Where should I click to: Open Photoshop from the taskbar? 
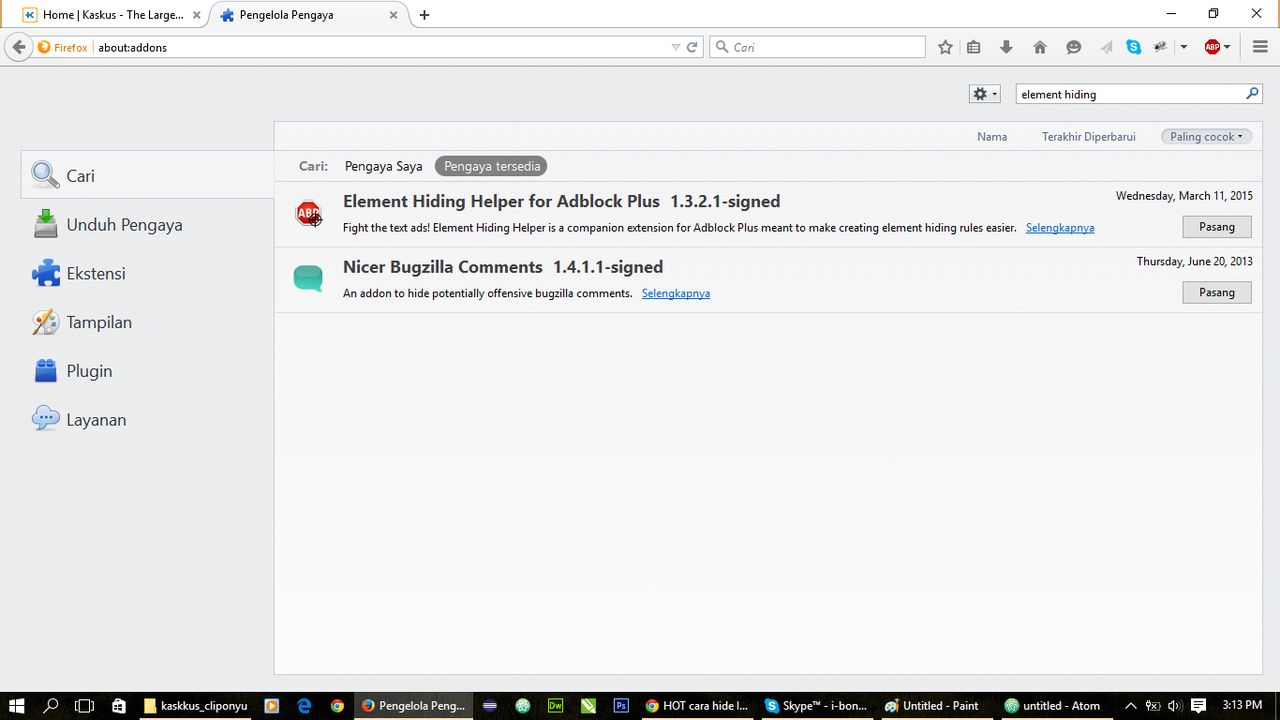[x=621, y=706]
